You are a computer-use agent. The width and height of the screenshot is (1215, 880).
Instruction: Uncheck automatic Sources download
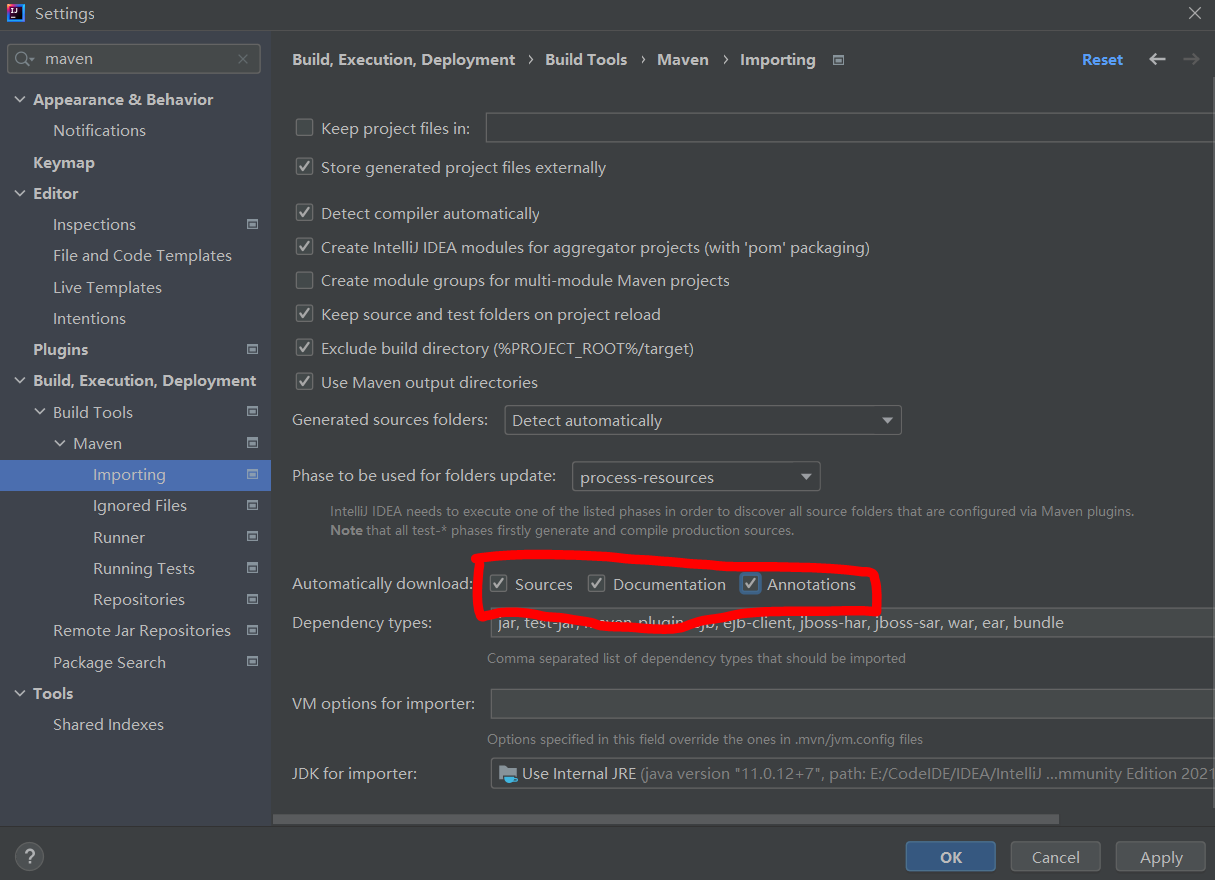pyautogui.click(x=499, y=584)
